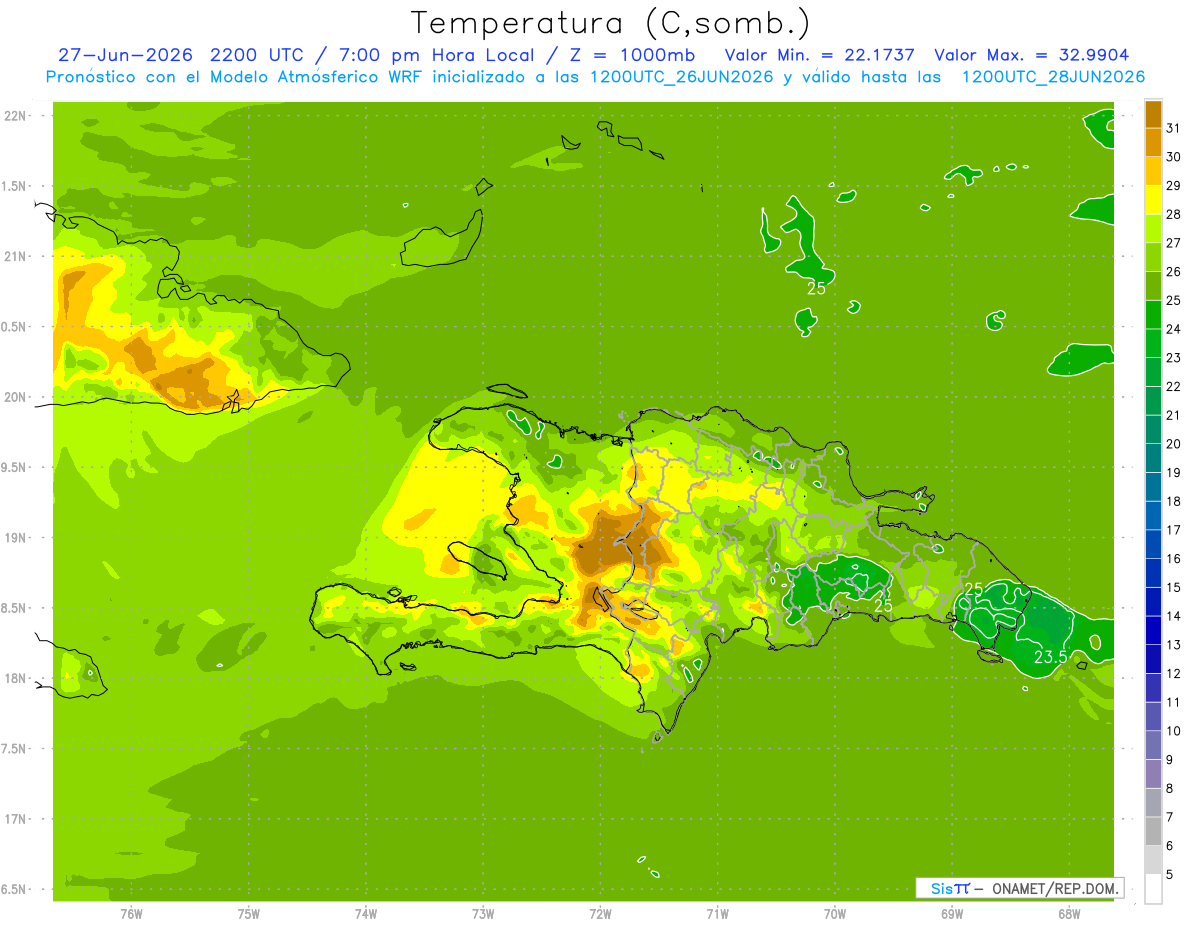The image size is (1200, 927).
Task: Click the latitude axis label '22N'
Action: tap(15, 115)
